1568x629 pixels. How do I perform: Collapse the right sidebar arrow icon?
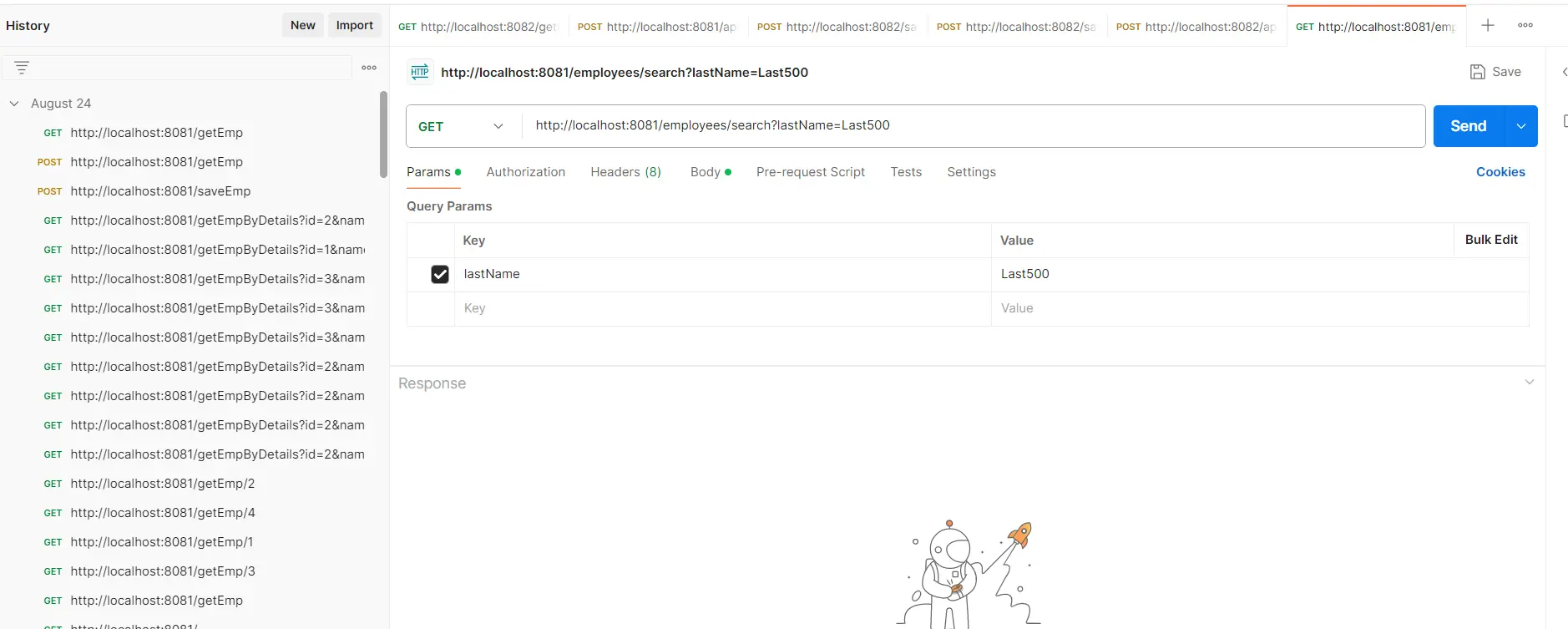tap(1564, 73)
